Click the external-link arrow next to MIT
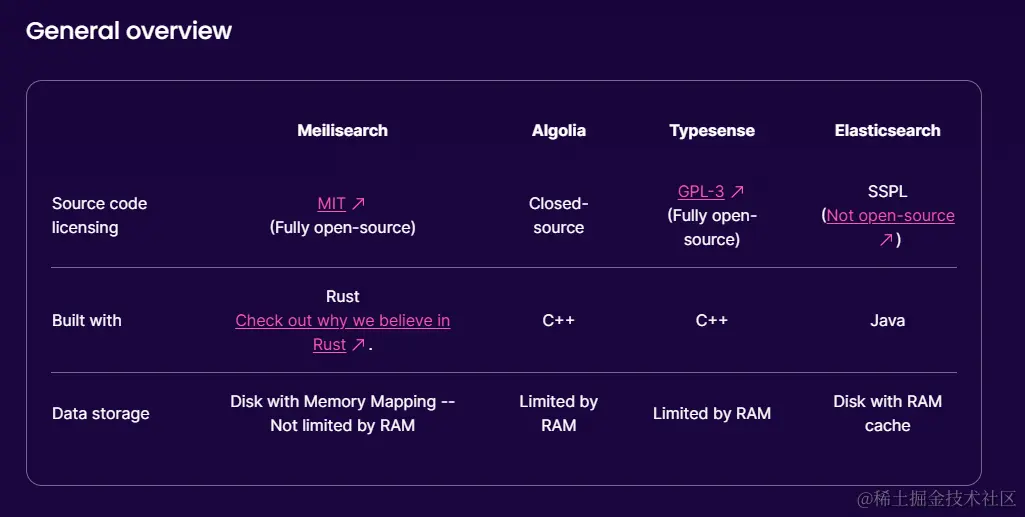The image size is (1025, 517). click(358, 204)
